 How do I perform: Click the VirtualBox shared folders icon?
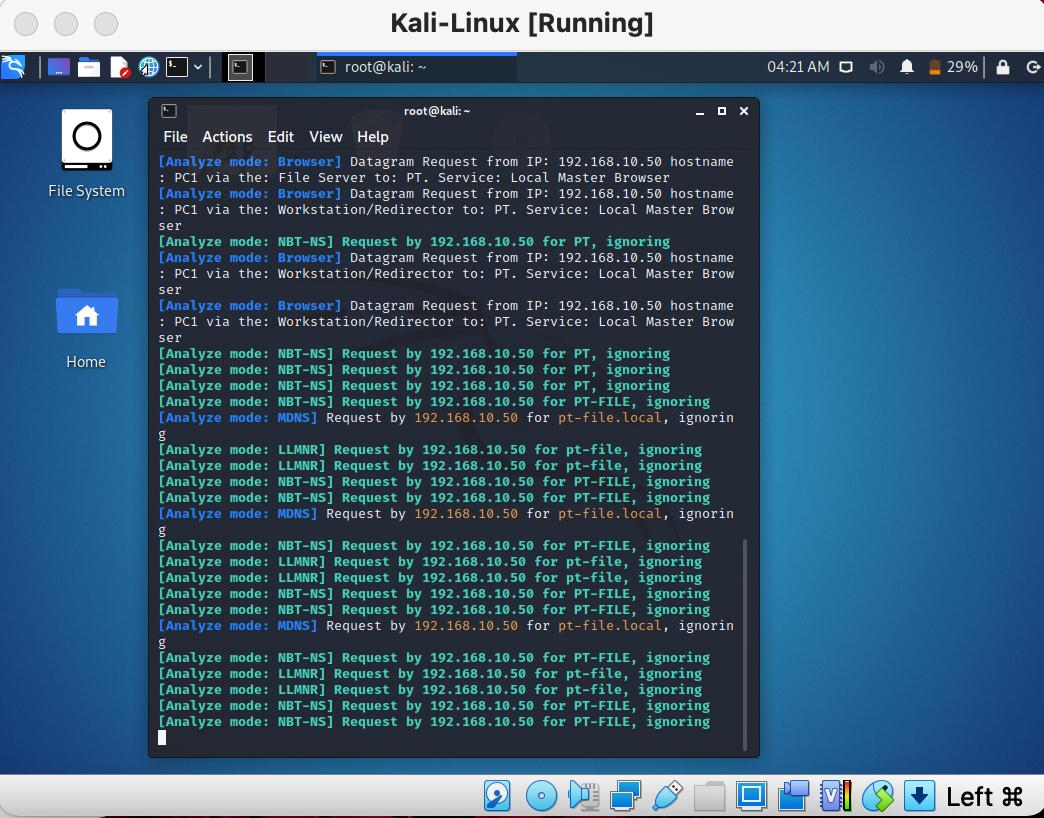pos(709,795)
